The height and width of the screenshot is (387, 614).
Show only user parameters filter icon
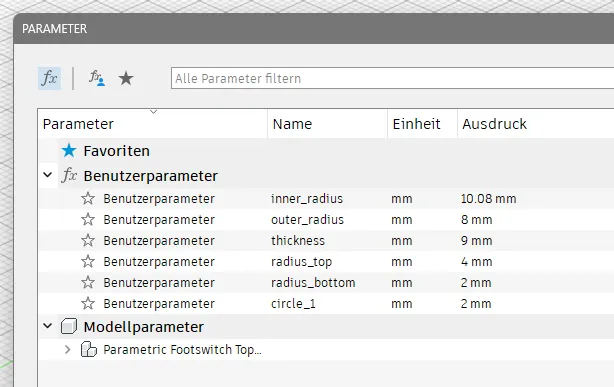[x=97, y=78]
